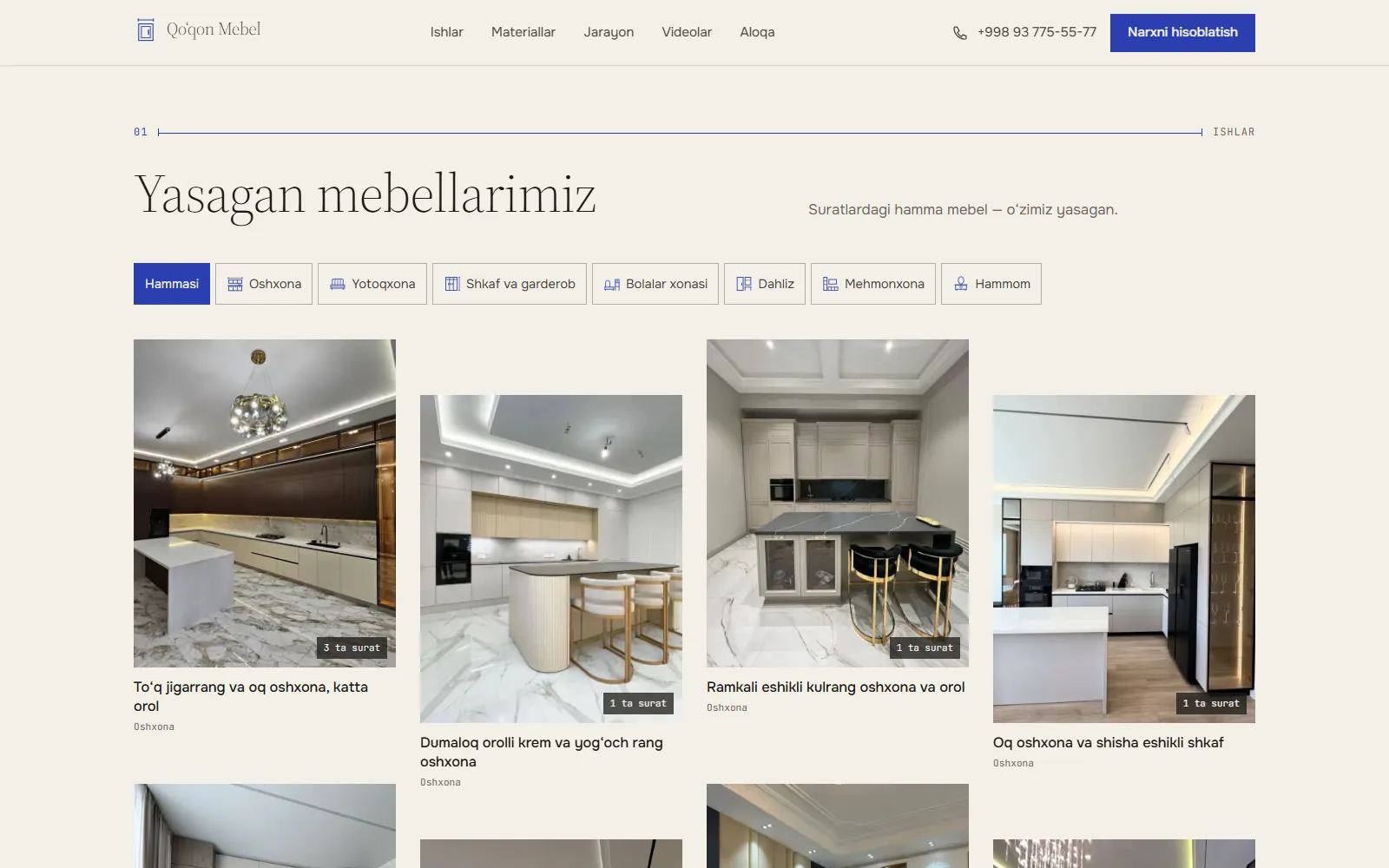The height and width of the screenshot is (868, 1389).
Task: Show Bolalar xonasi works
Action: (x=655, y=284)
